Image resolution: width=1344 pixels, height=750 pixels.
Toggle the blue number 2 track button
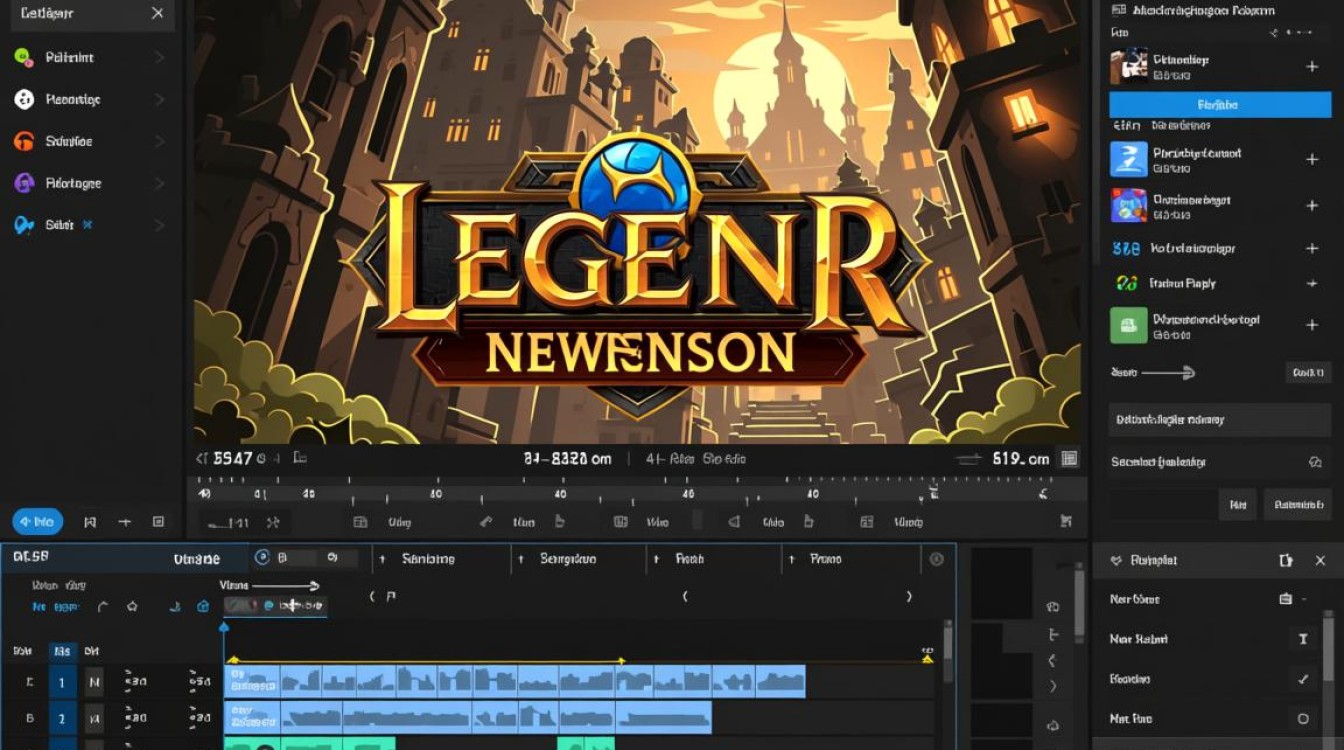tap(62, 718)
